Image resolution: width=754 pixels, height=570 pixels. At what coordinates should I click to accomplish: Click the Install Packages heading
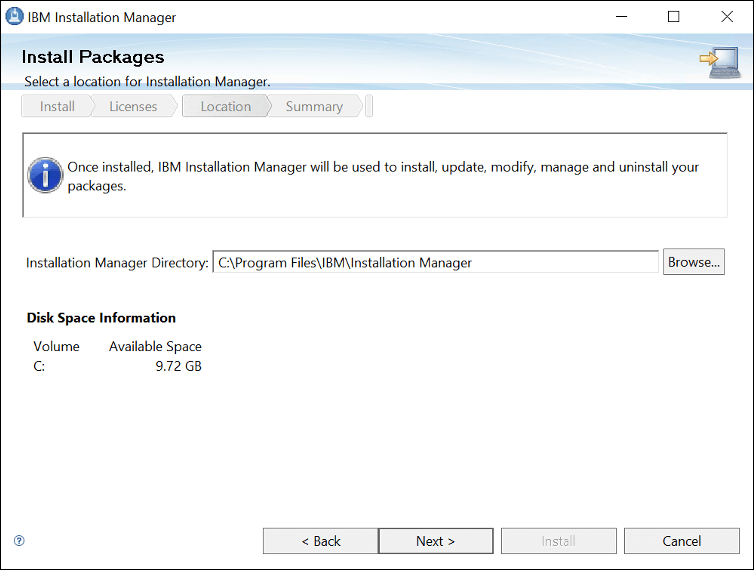click(93, 57)
